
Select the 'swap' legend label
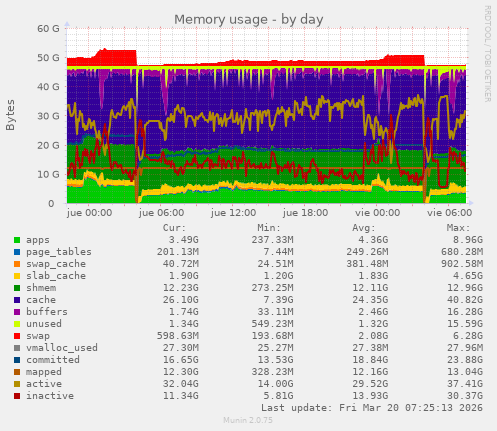point(38,336)
